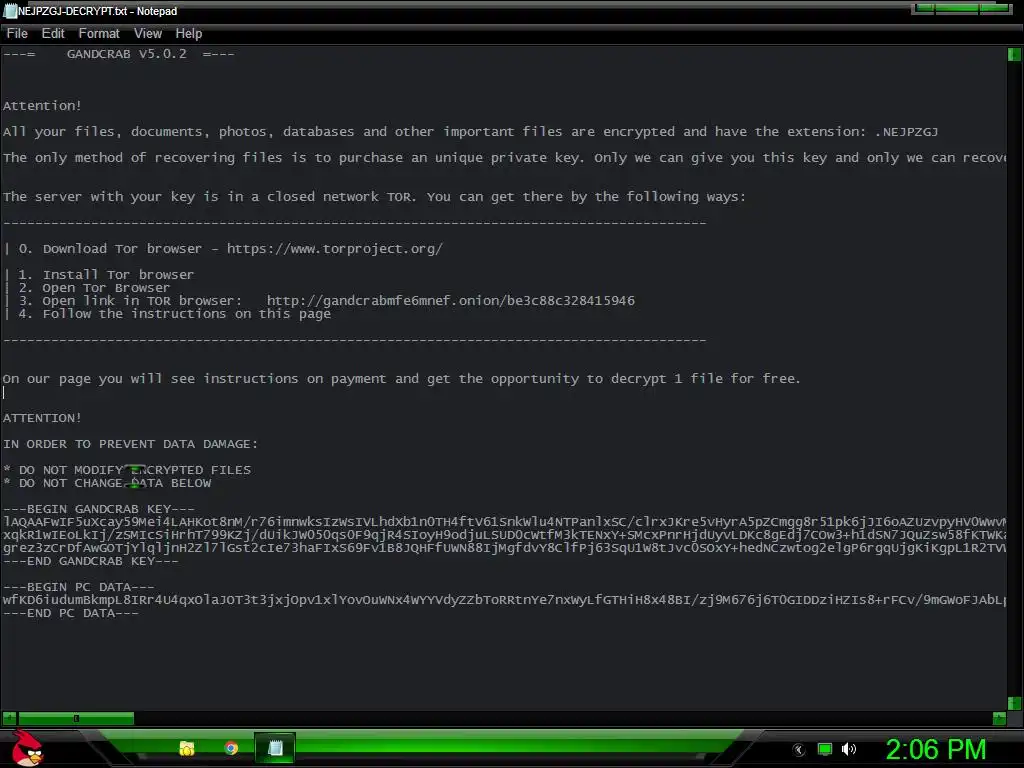Click the gandcrabmfe6mnef.onion URL text
1024x768 pixels.
pyautogui.click(x=451, y=301)
